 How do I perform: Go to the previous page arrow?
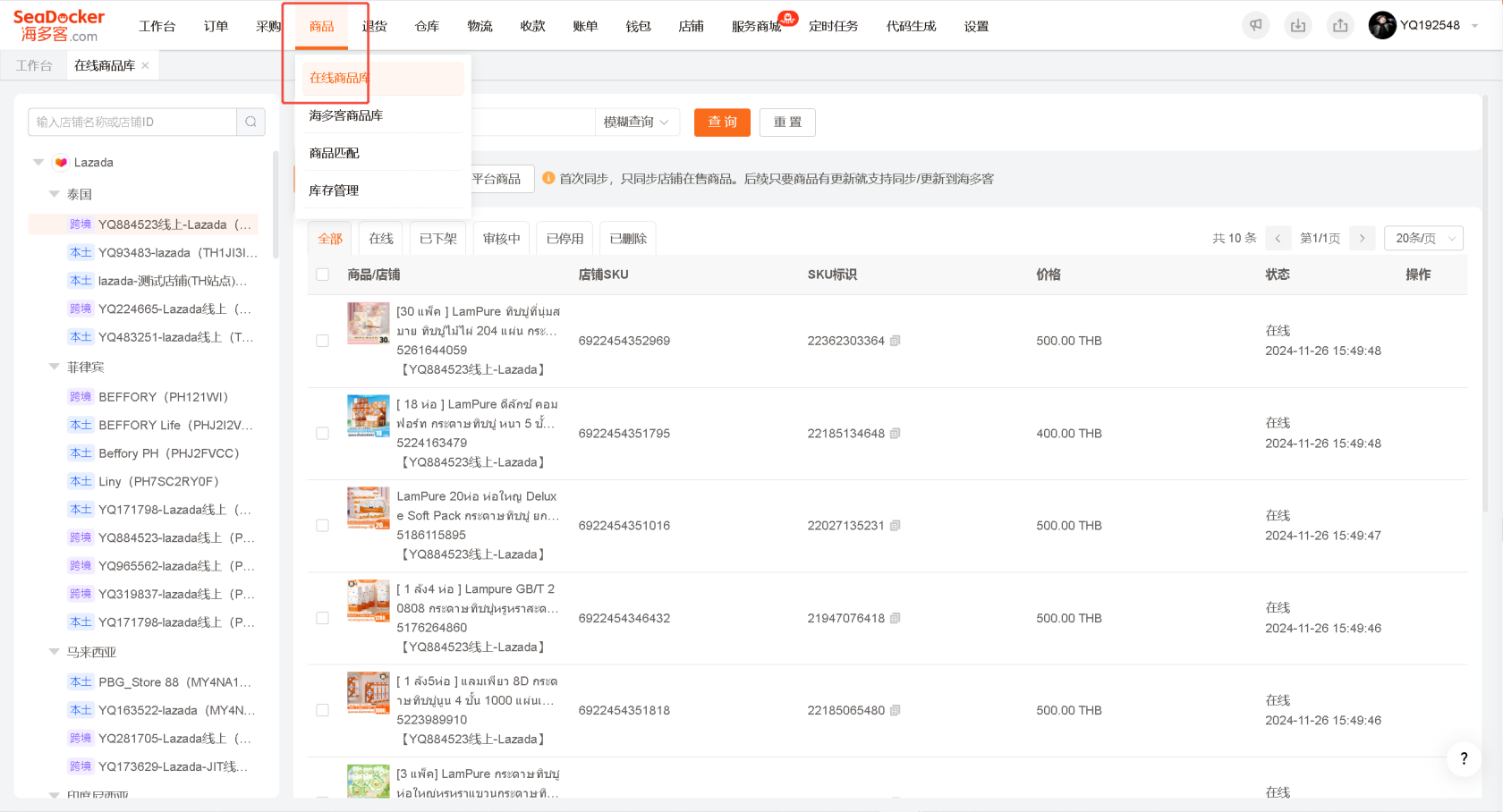pyautogui.click(x=1278, y=238)
